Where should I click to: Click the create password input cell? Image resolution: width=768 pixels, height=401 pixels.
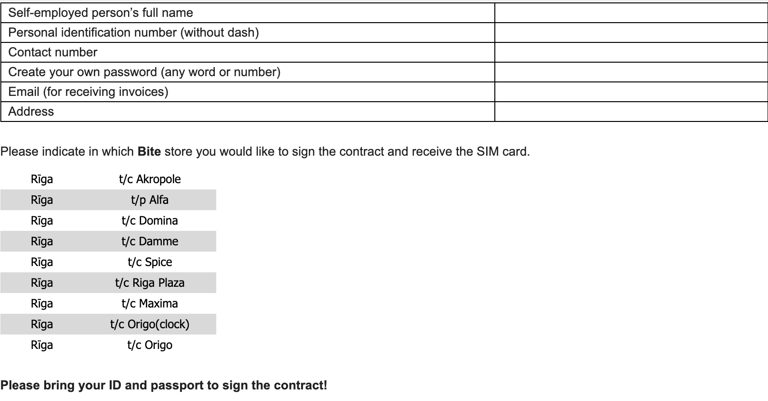point(631,72)
